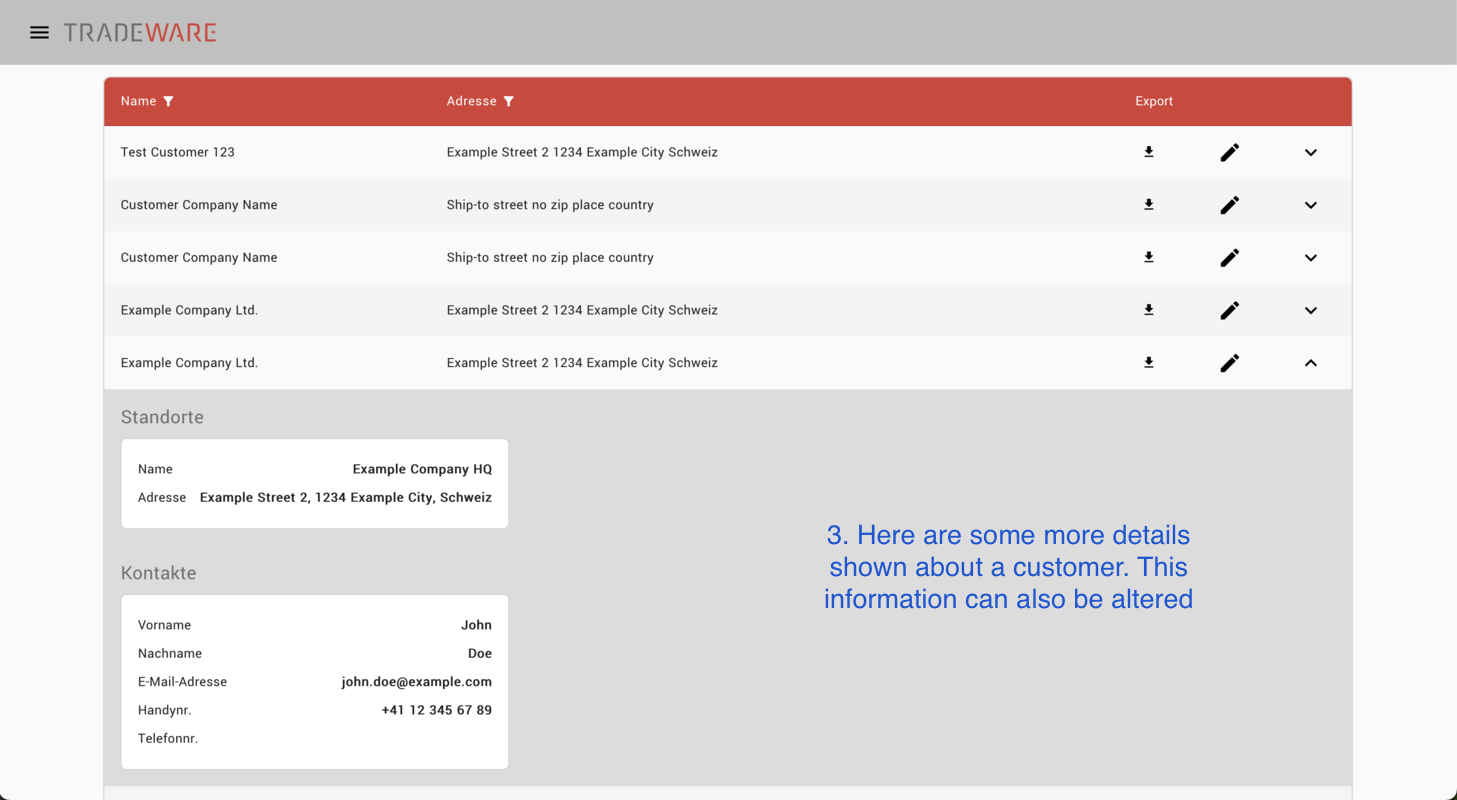Click the E-Mail-Adresse label
Viewport: 1457px width, 800px height.
[182, 682]
